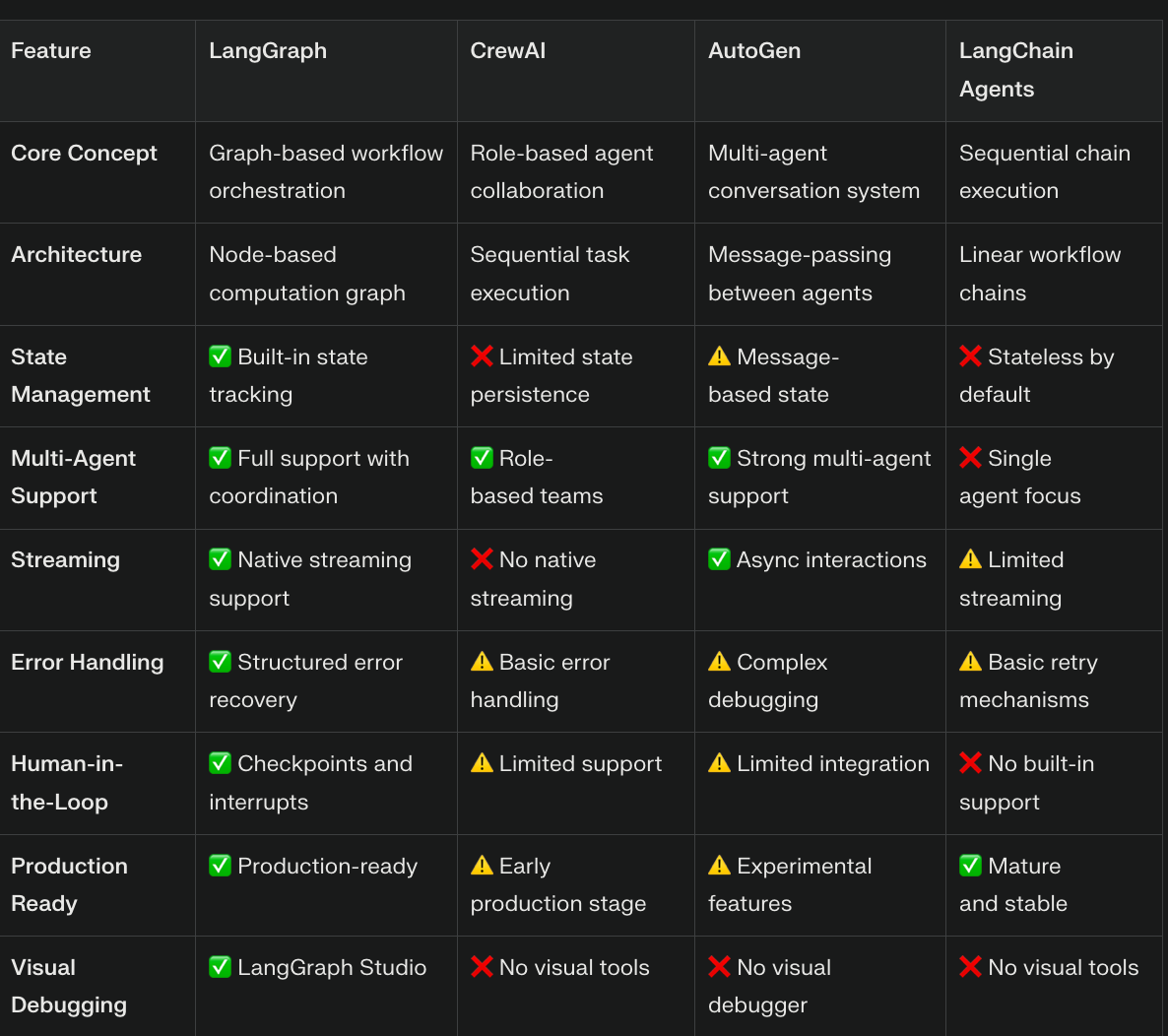Image resolution: width=1168 pixels, height=1036 pixels.
Task: Click warning icon next to Limited support
Action: [482, 762]
